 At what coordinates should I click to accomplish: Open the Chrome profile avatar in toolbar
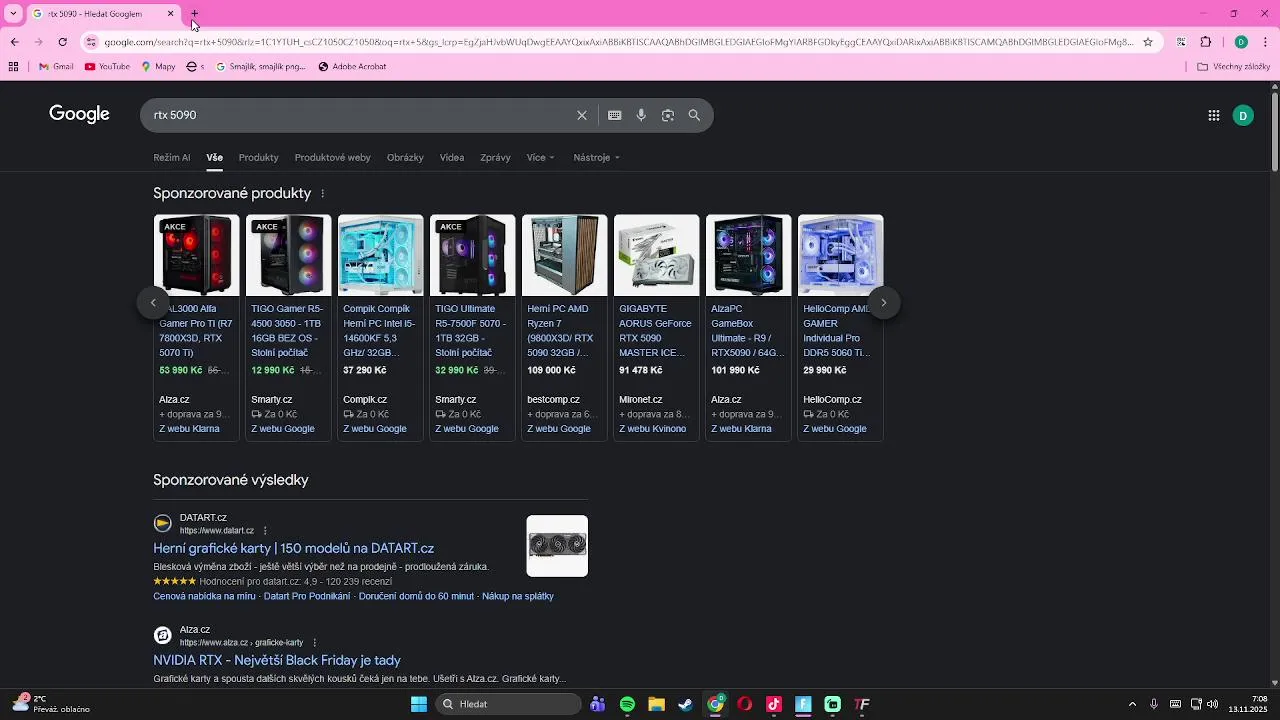click(1241, 42)
